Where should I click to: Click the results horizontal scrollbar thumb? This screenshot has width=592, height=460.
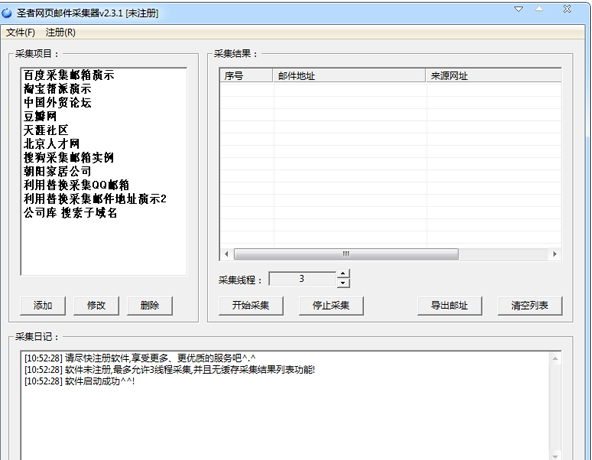tap(346, 254)
